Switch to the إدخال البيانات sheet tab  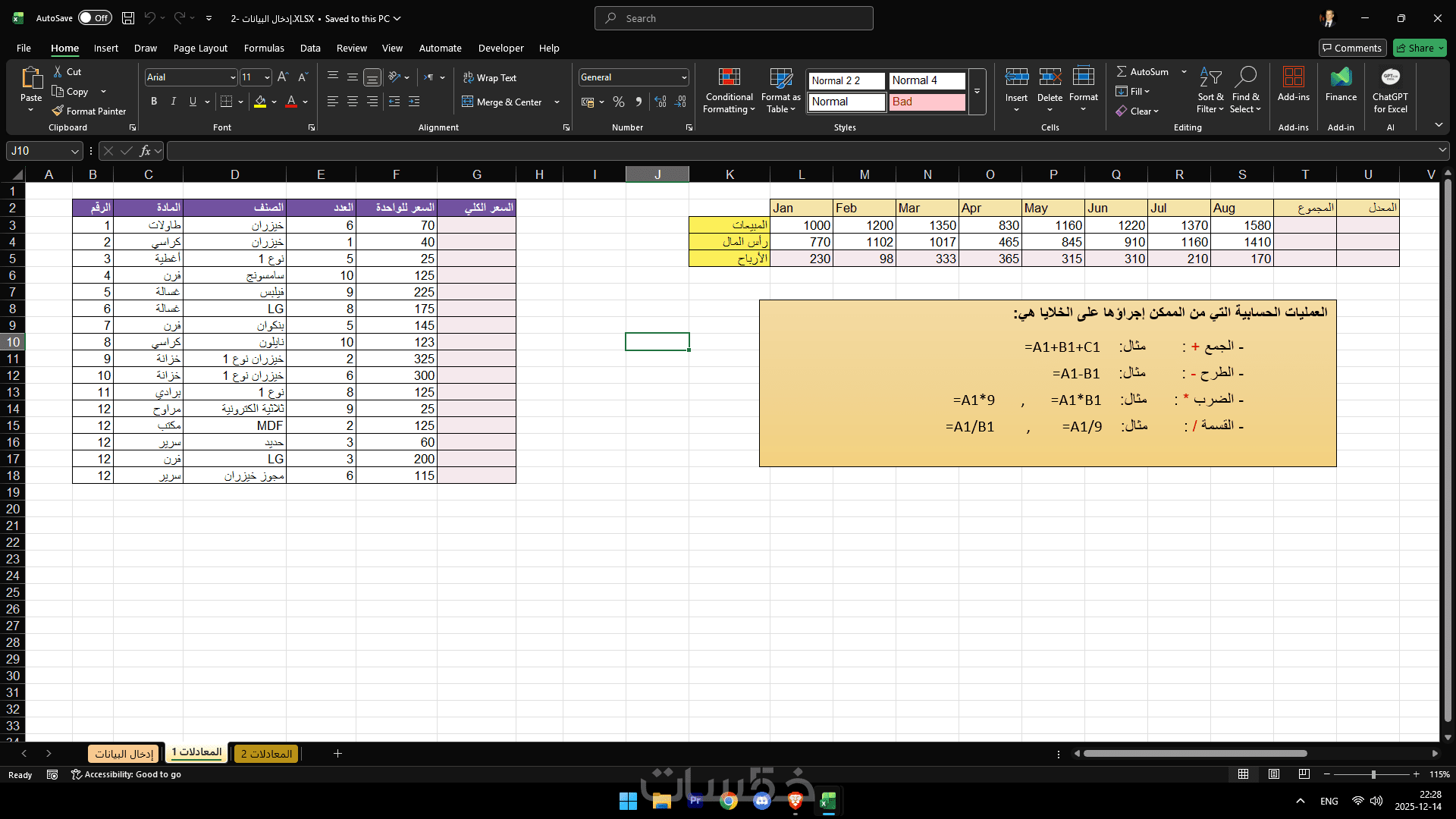coord(124,754)
